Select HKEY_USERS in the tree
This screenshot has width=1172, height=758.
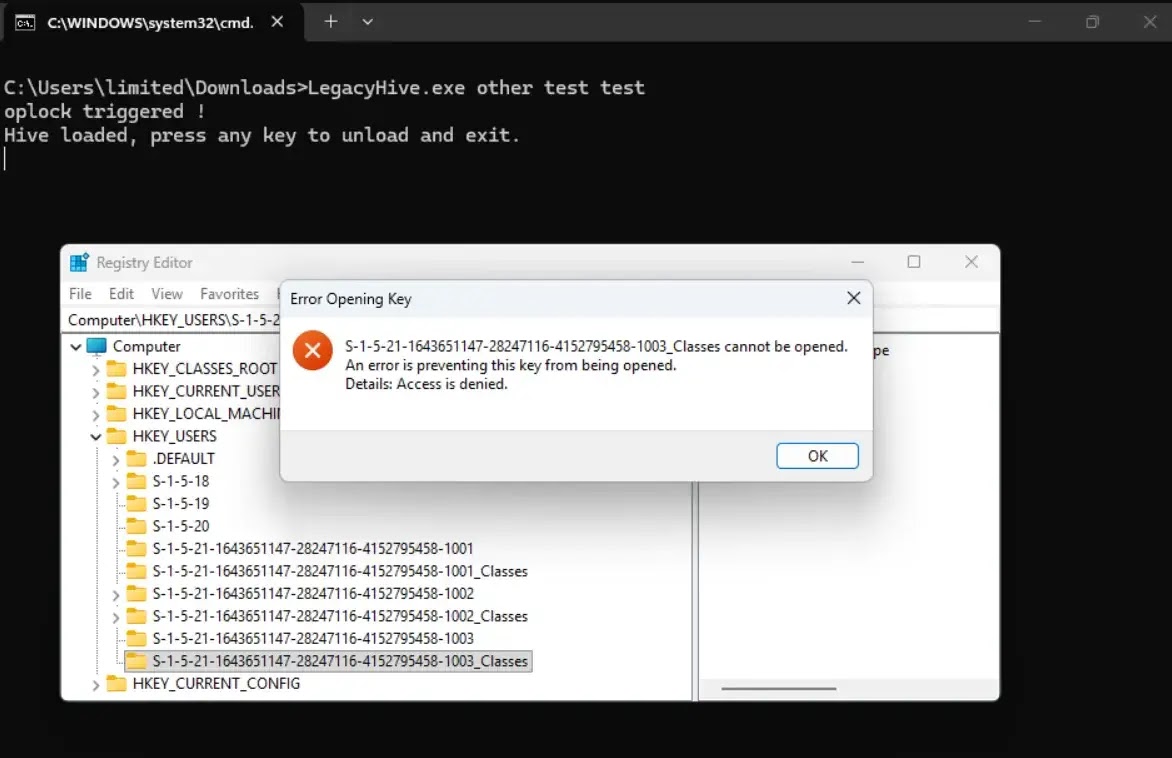click(x=174, y=436)
